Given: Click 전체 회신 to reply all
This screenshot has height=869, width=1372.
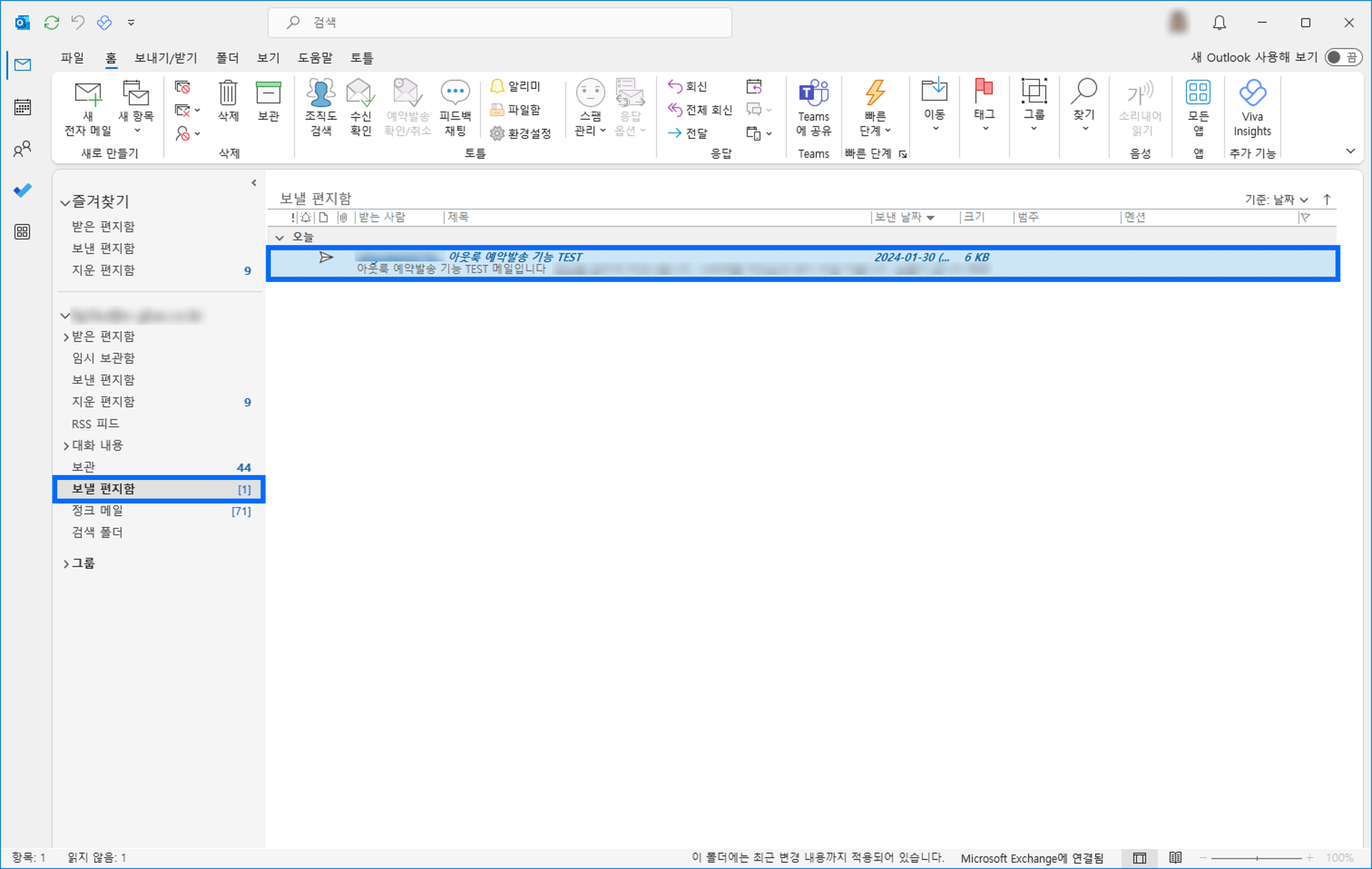Looking at the screenshot, I should coord(700,110).
